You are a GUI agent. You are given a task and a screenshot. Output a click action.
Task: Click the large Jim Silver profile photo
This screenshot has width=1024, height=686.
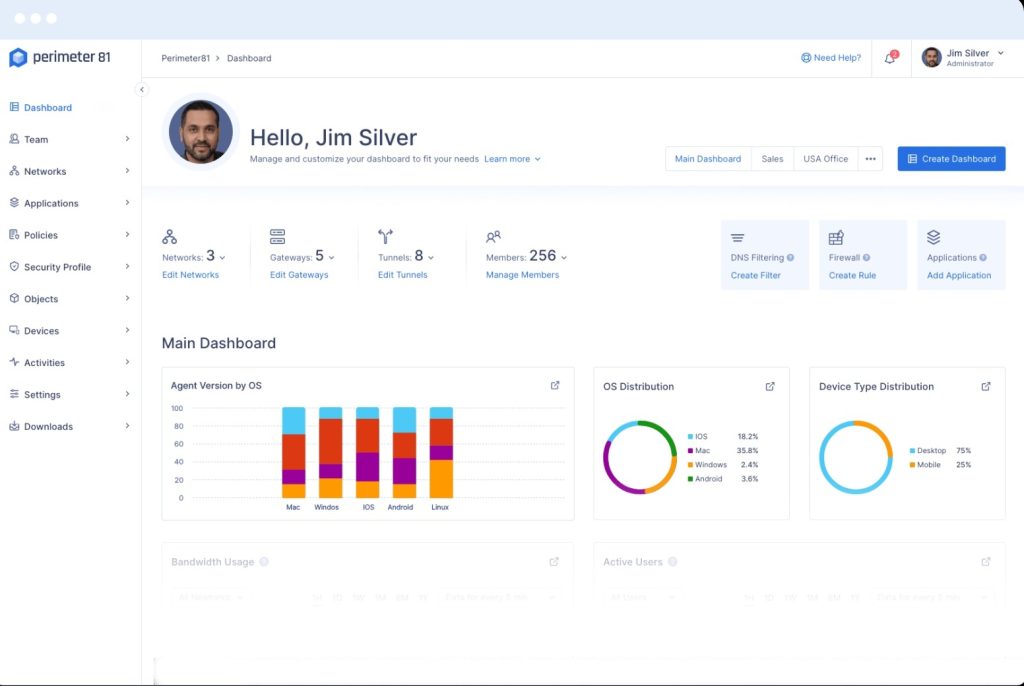coord(200,131)
